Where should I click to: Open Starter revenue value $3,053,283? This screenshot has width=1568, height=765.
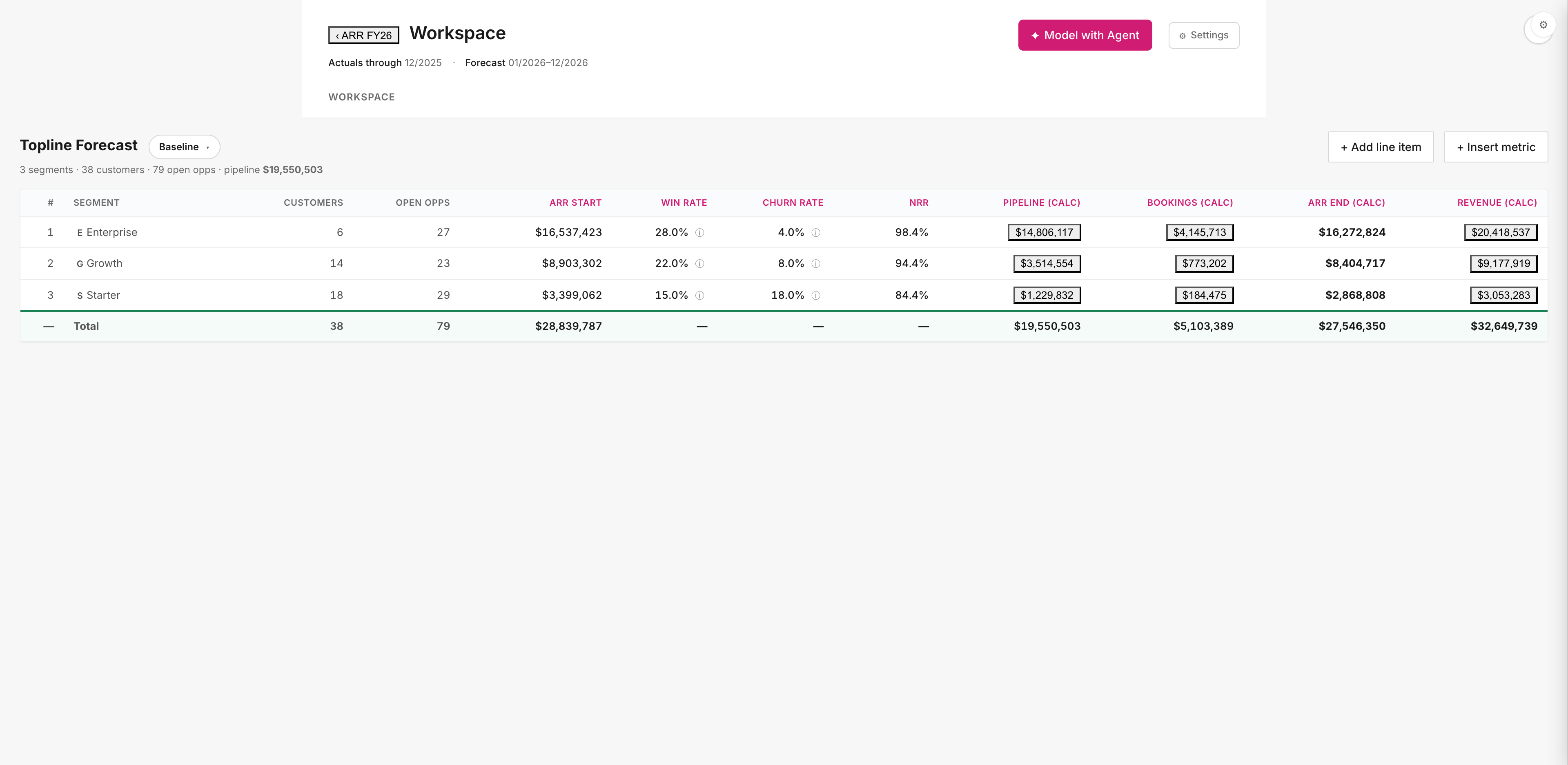click(1503, 295)
